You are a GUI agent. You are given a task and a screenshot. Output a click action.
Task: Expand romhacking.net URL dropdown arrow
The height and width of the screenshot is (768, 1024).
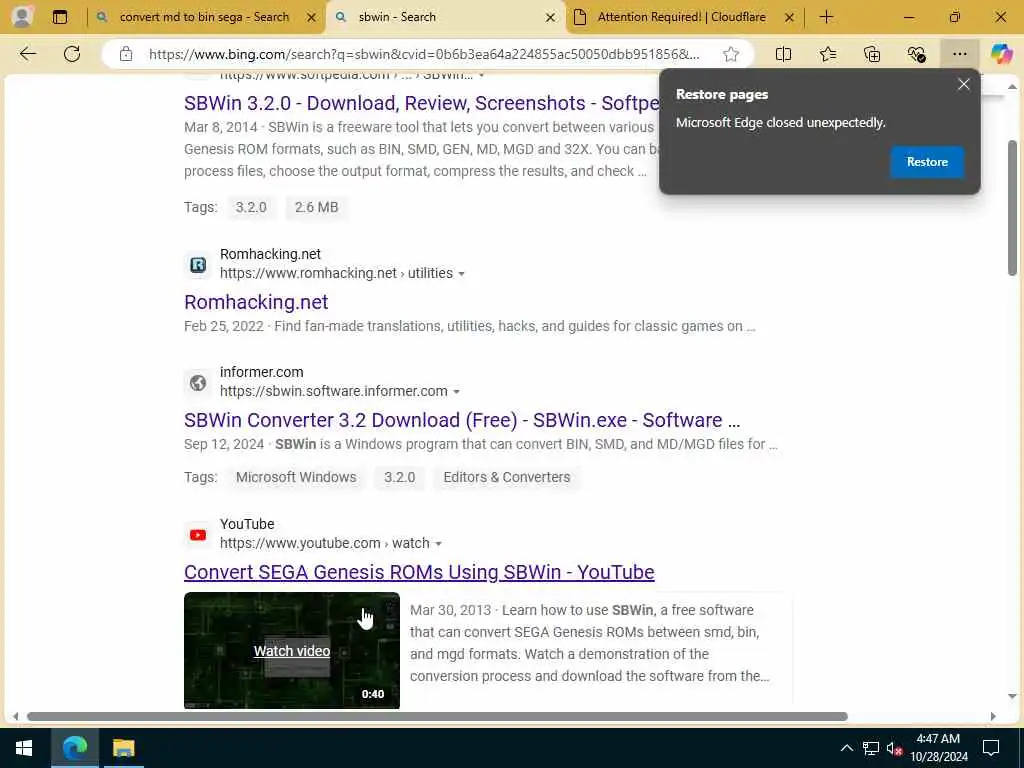click(x=461, y=274)
